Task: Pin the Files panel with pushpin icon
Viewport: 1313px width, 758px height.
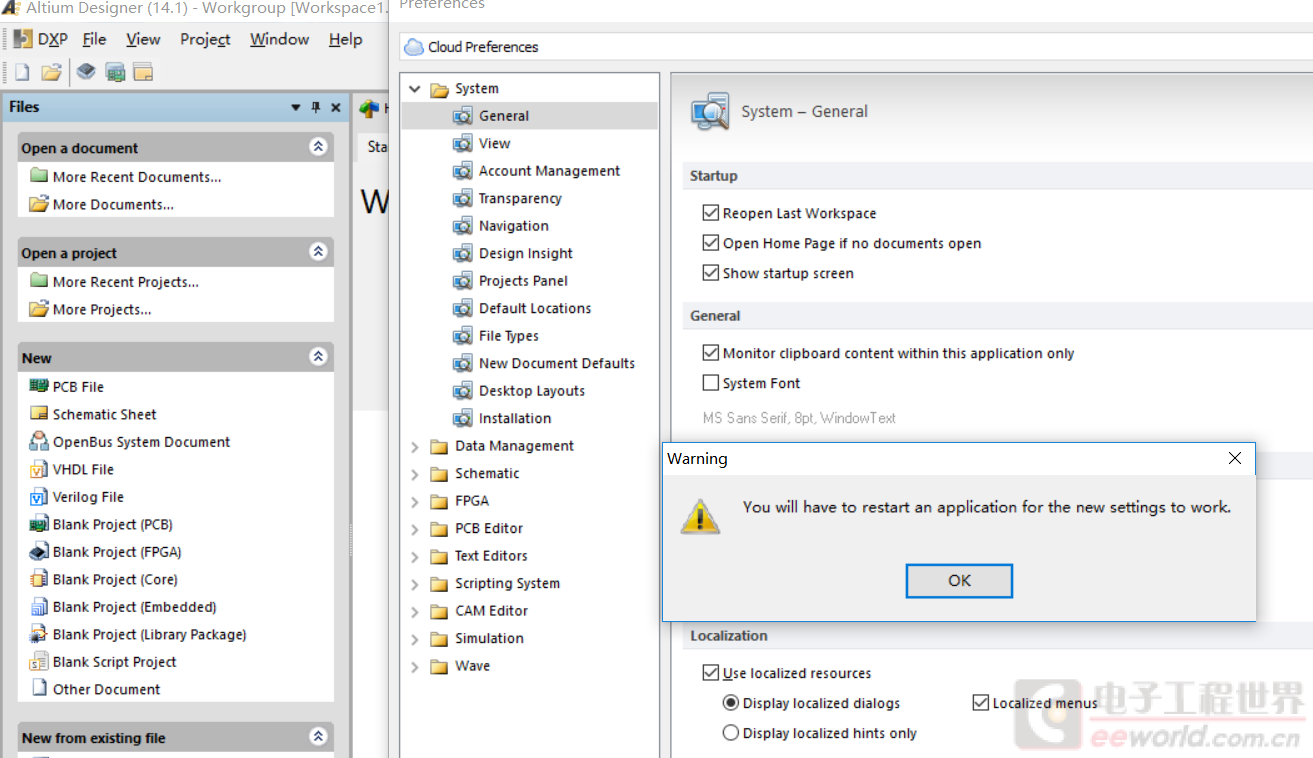Action: (x=316, y=107)
